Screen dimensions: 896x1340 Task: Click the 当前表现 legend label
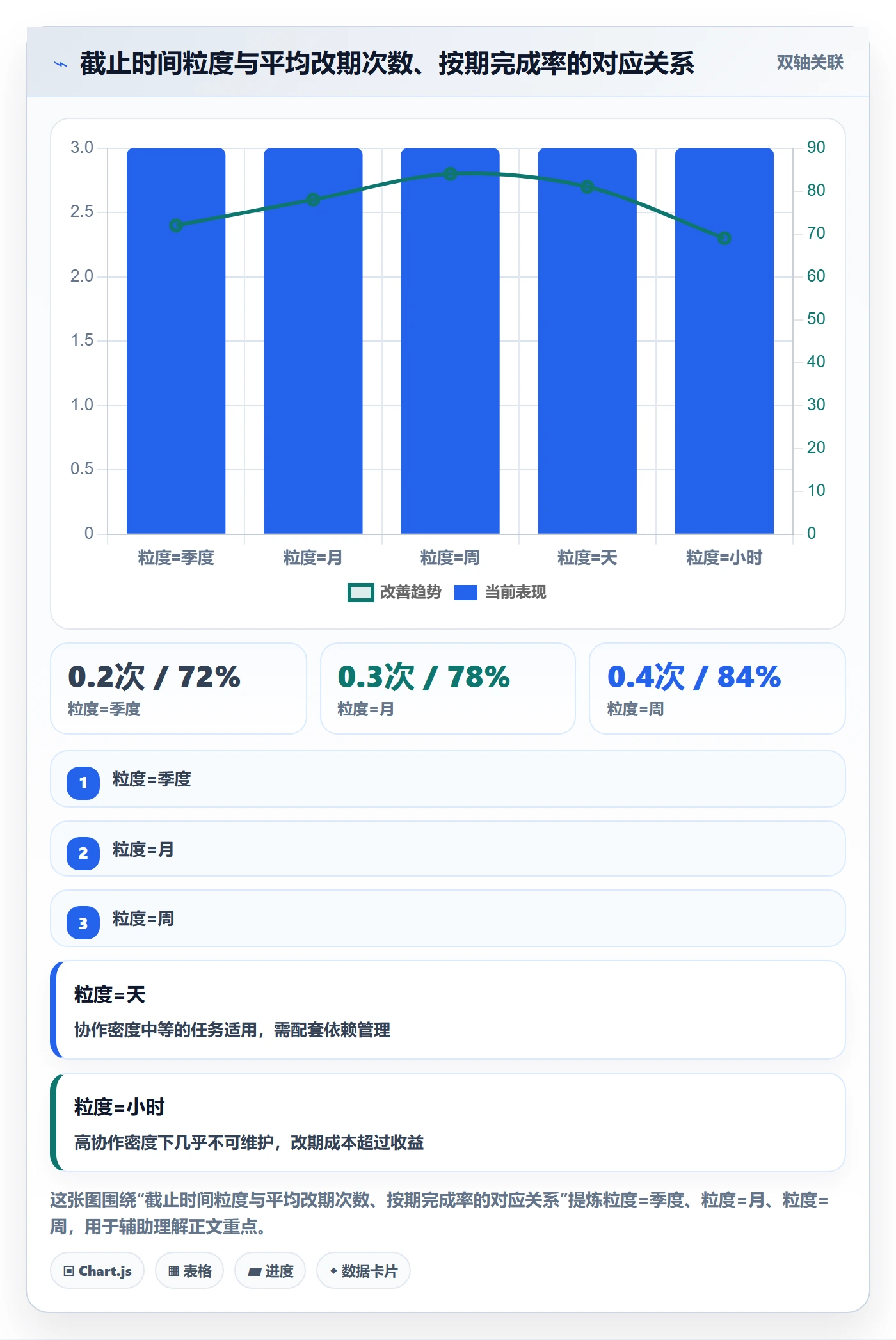[x=516, y=593]
